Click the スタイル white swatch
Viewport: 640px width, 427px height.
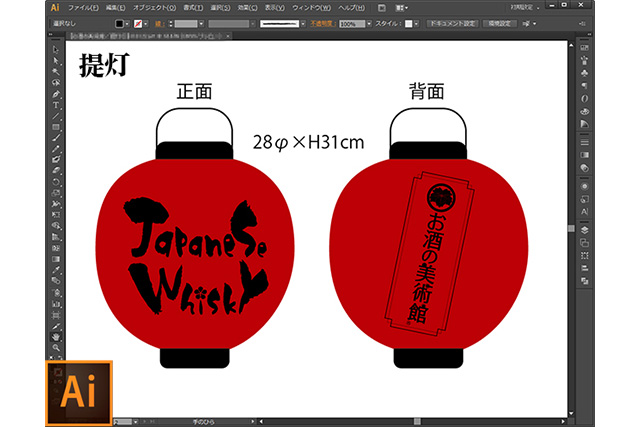click(409, 24)
